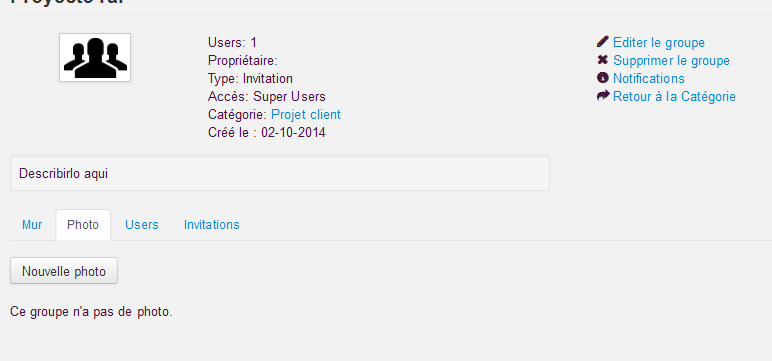Click the pencil icon beside Editer le groupe
The image size is (772, 361).
click(x=603, y=42)
